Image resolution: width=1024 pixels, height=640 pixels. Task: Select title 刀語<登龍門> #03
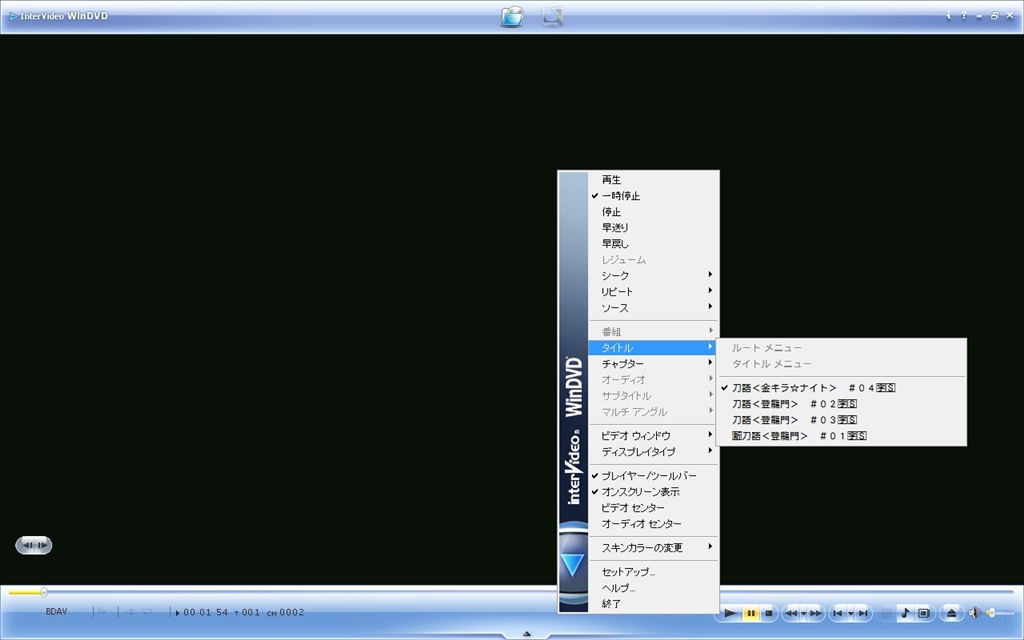[x=841, y=419]
